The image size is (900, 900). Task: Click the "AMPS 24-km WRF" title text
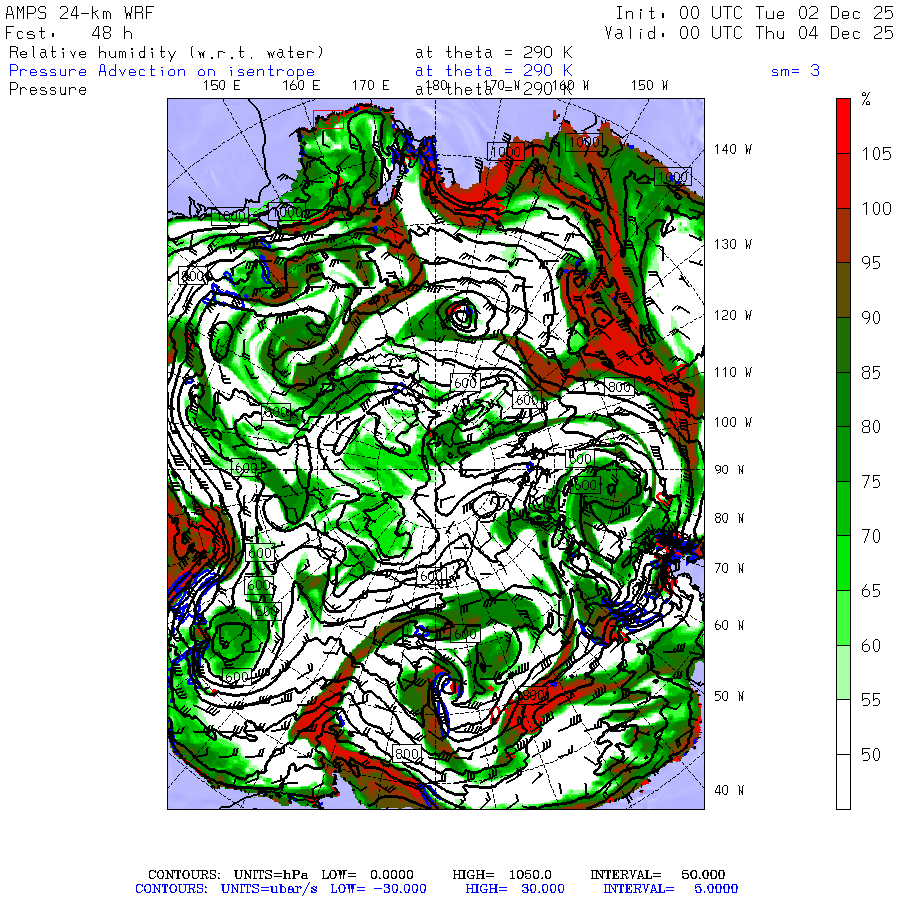(x=79, y=13)
